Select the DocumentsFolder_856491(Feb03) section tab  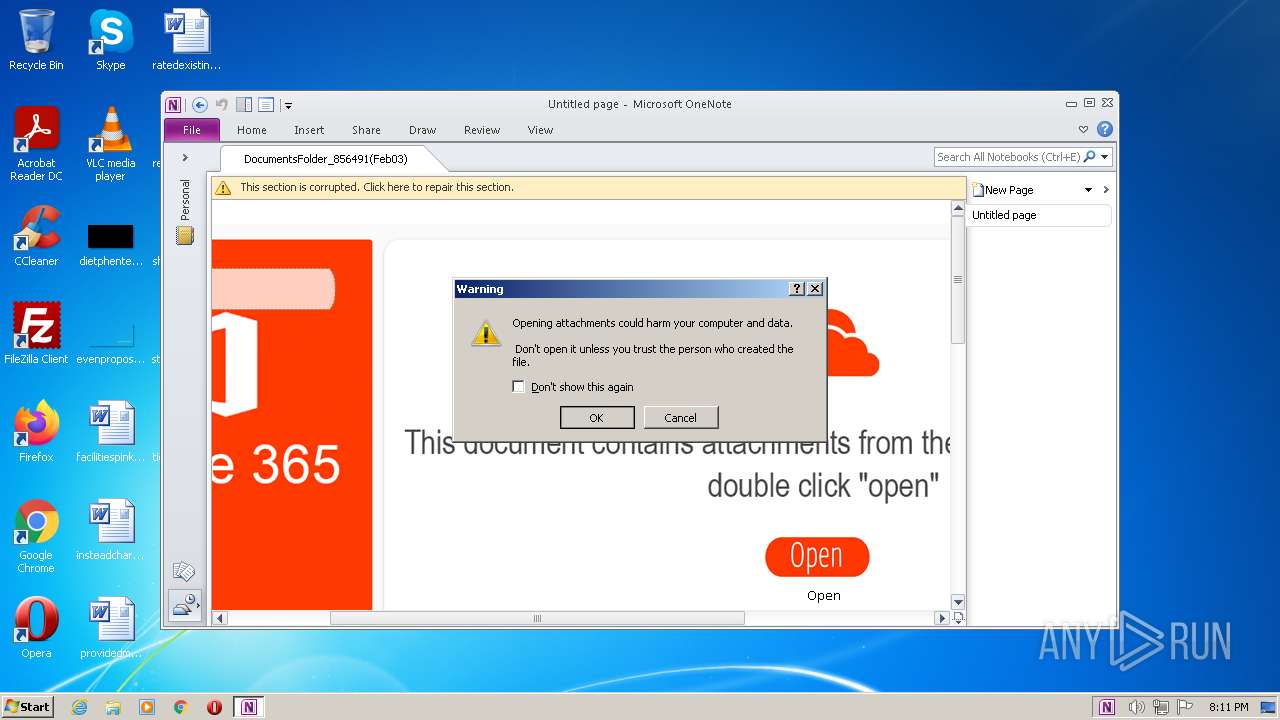[326, 159]
